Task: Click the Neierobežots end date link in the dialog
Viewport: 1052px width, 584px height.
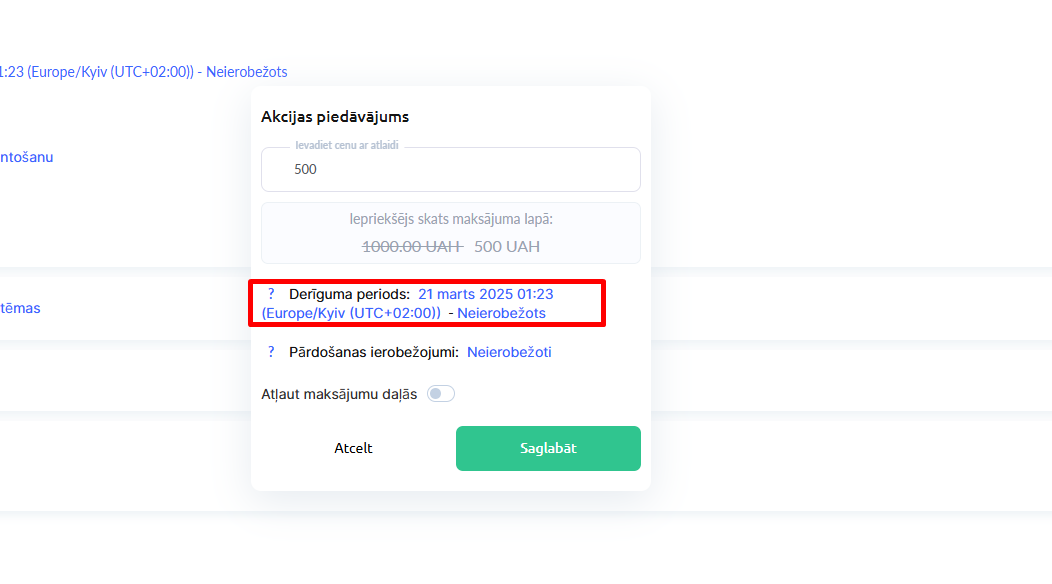Action: (x=501, y=313)
